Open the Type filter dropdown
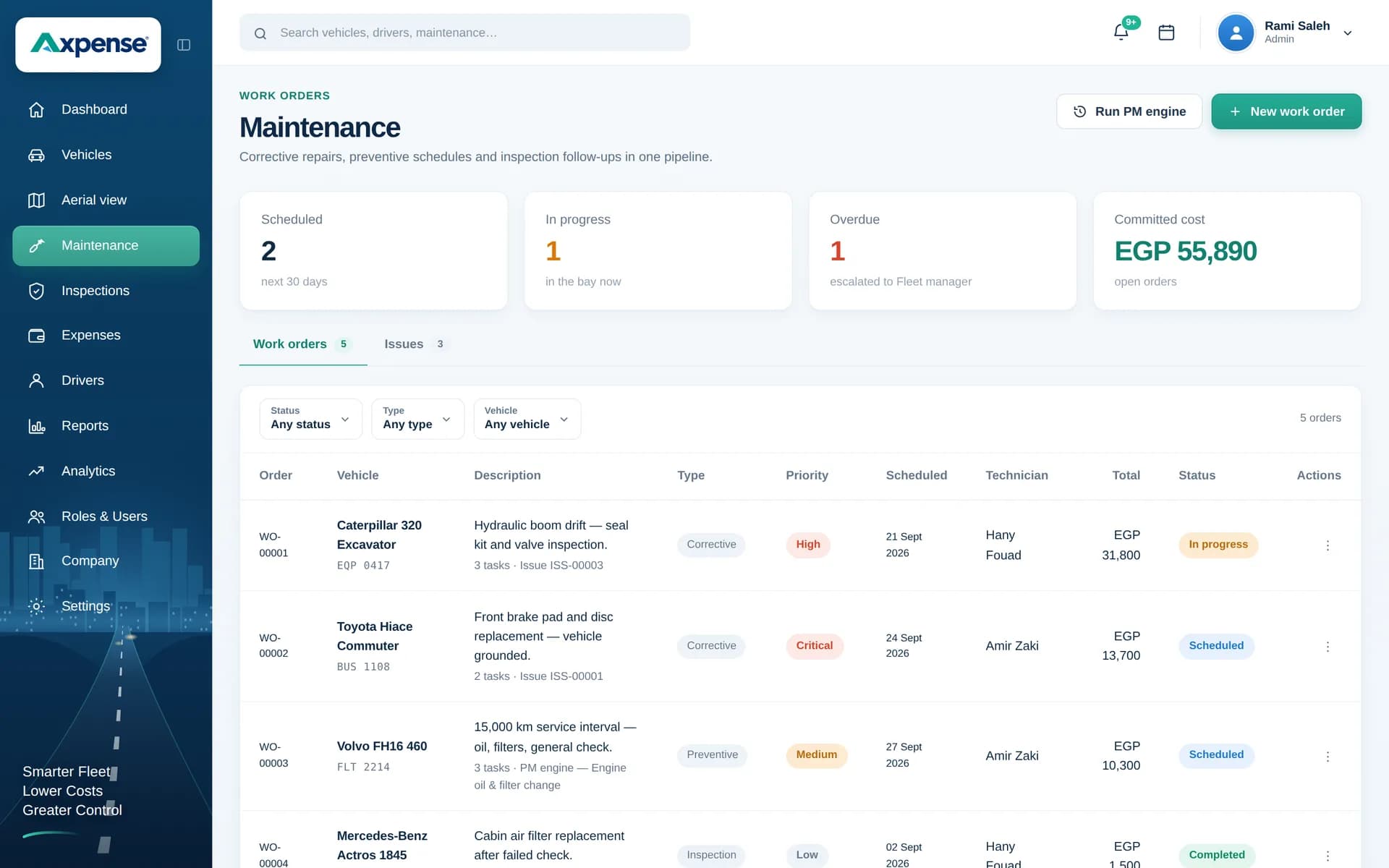 tap(417, 419)
